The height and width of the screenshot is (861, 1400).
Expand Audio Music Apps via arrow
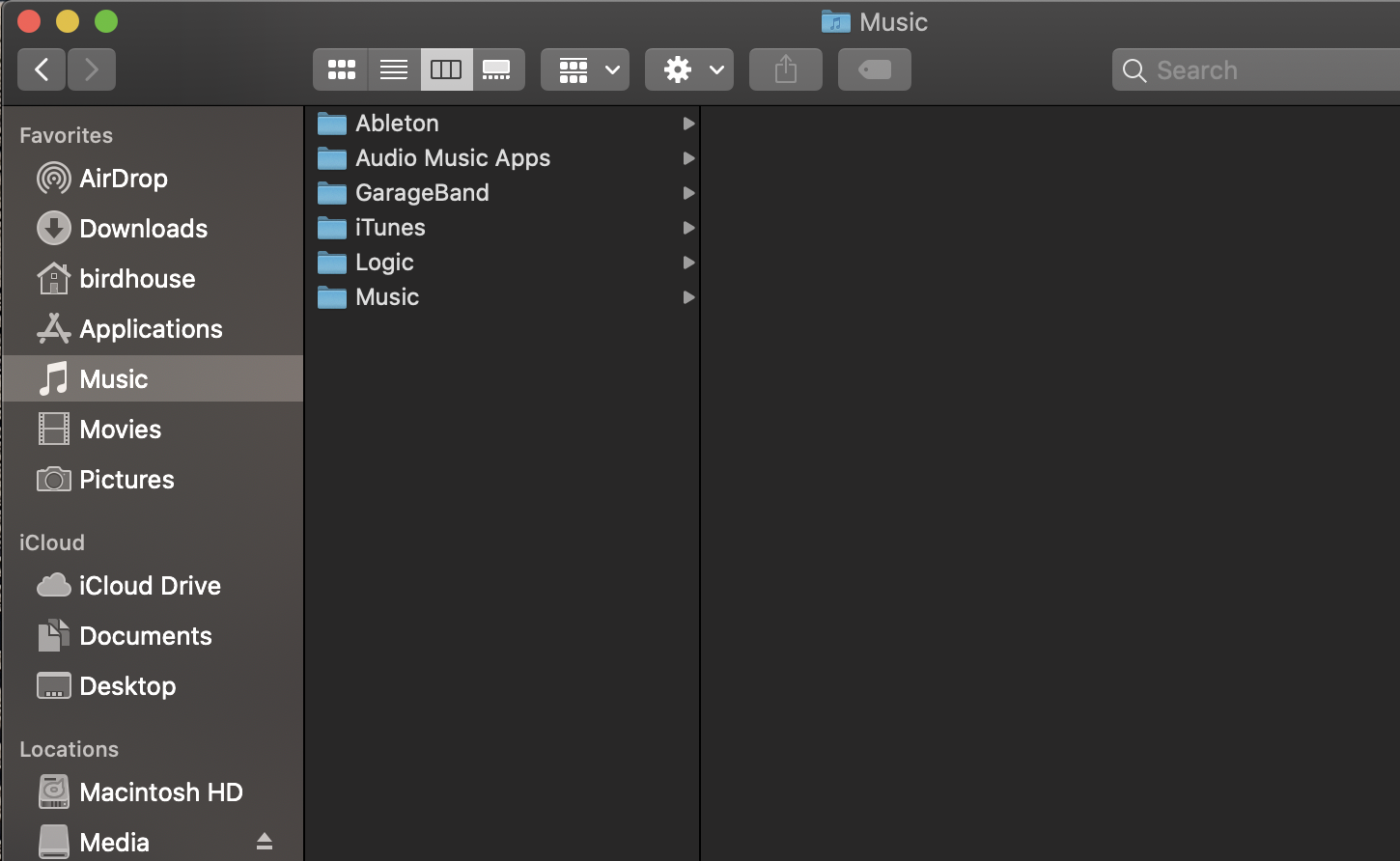pos(688,158)
